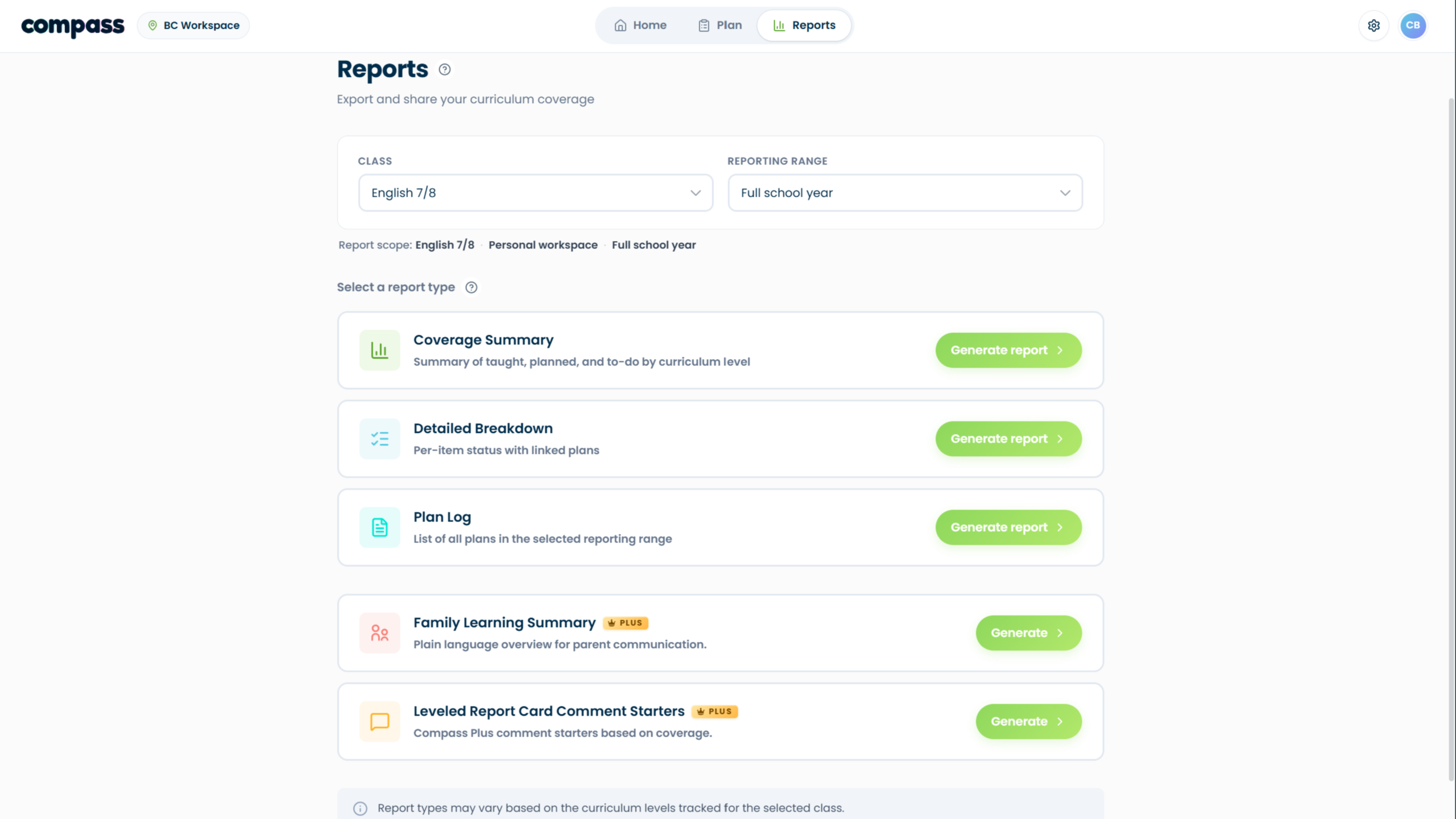Click the Detailed Breakdown title

[483, 428]
